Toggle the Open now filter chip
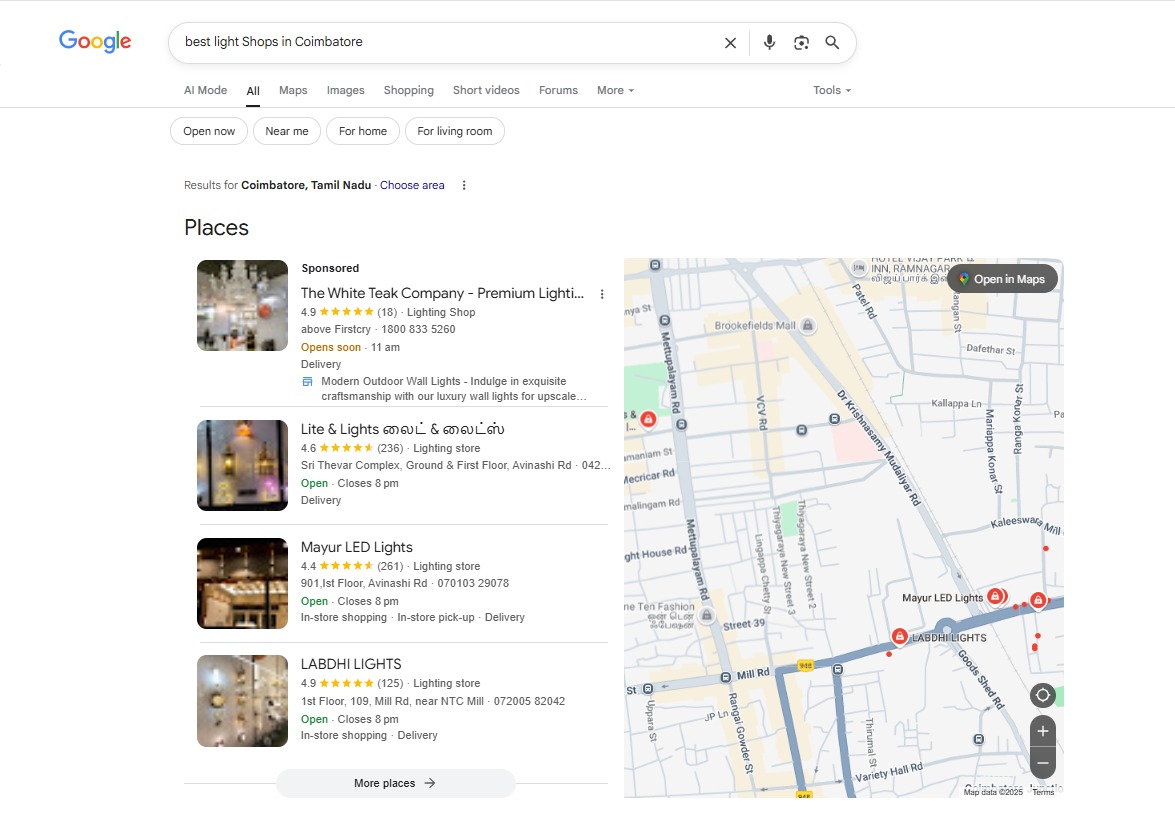 point(209,131)
